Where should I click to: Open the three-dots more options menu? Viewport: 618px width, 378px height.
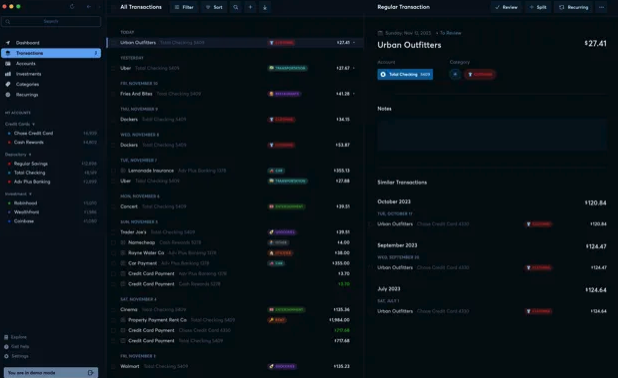601,7
